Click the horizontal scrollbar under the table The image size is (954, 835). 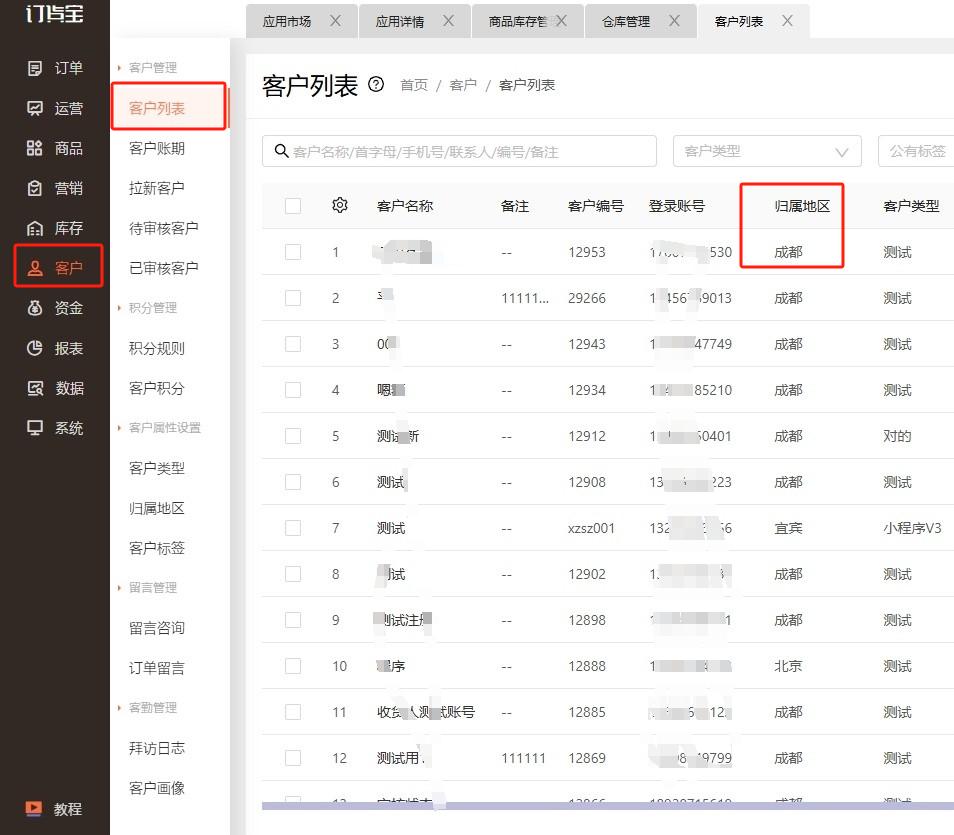tap(608, 806)
